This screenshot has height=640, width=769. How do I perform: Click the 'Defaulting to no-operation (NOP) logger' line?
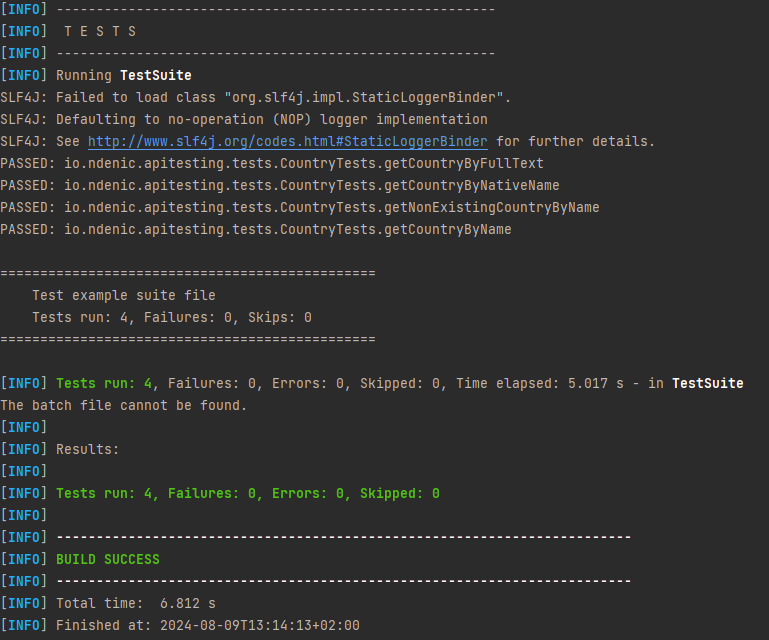244,120
